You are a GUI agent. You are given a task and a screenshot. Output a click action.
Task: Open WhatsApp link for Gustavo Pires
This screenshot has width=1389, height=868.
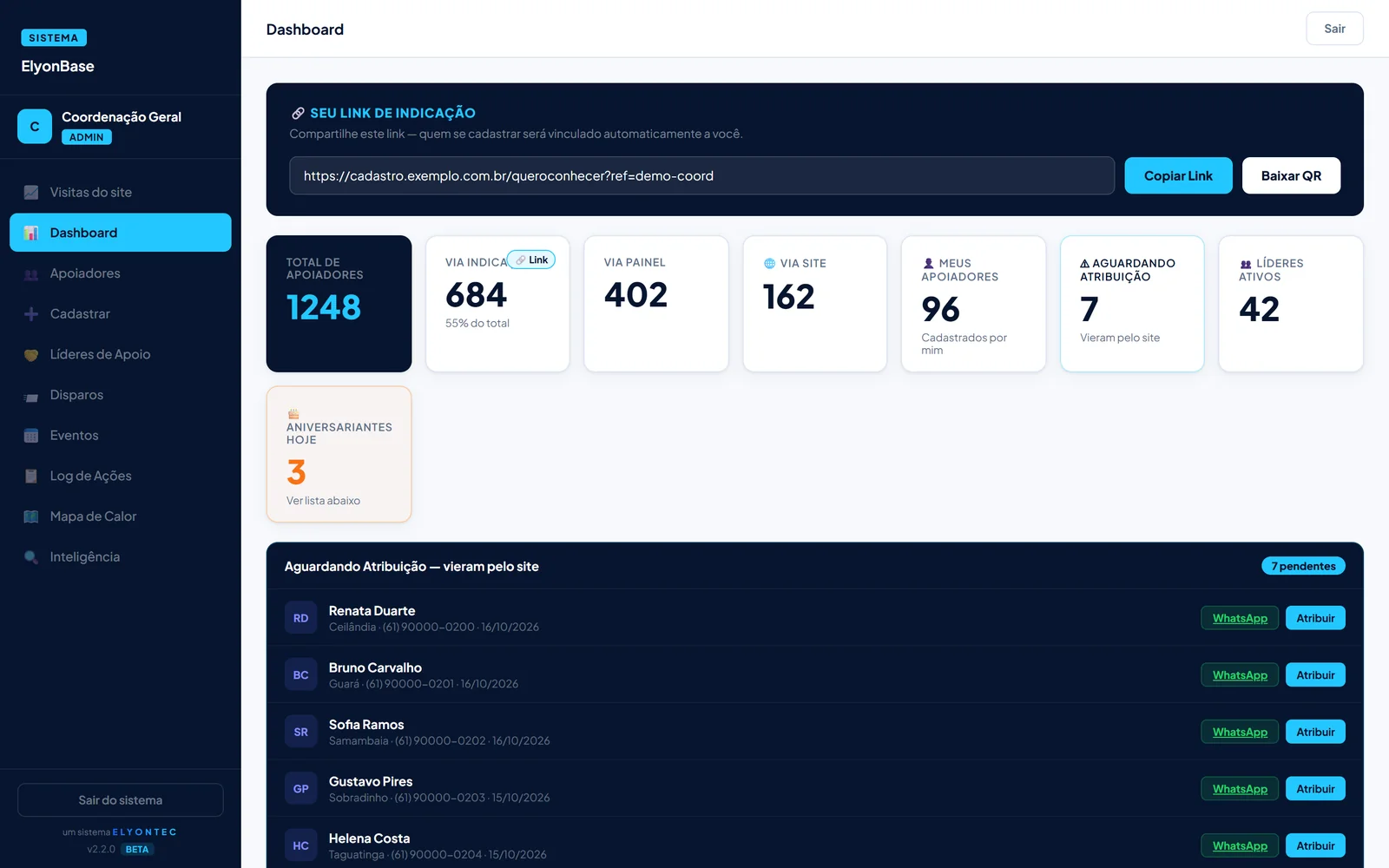(1240, 789)
